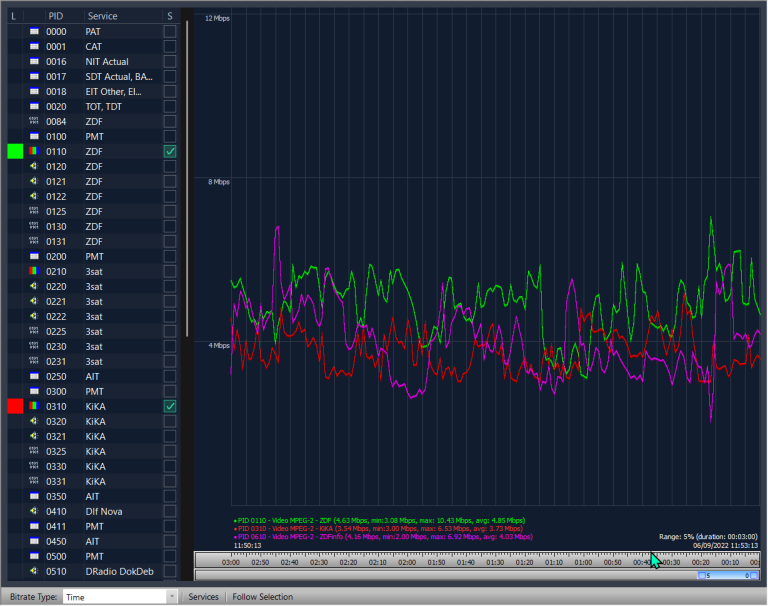Click the green color swatch for PID 0110
The height and width of the screenshot is (606, 768).
coord(15,151)
